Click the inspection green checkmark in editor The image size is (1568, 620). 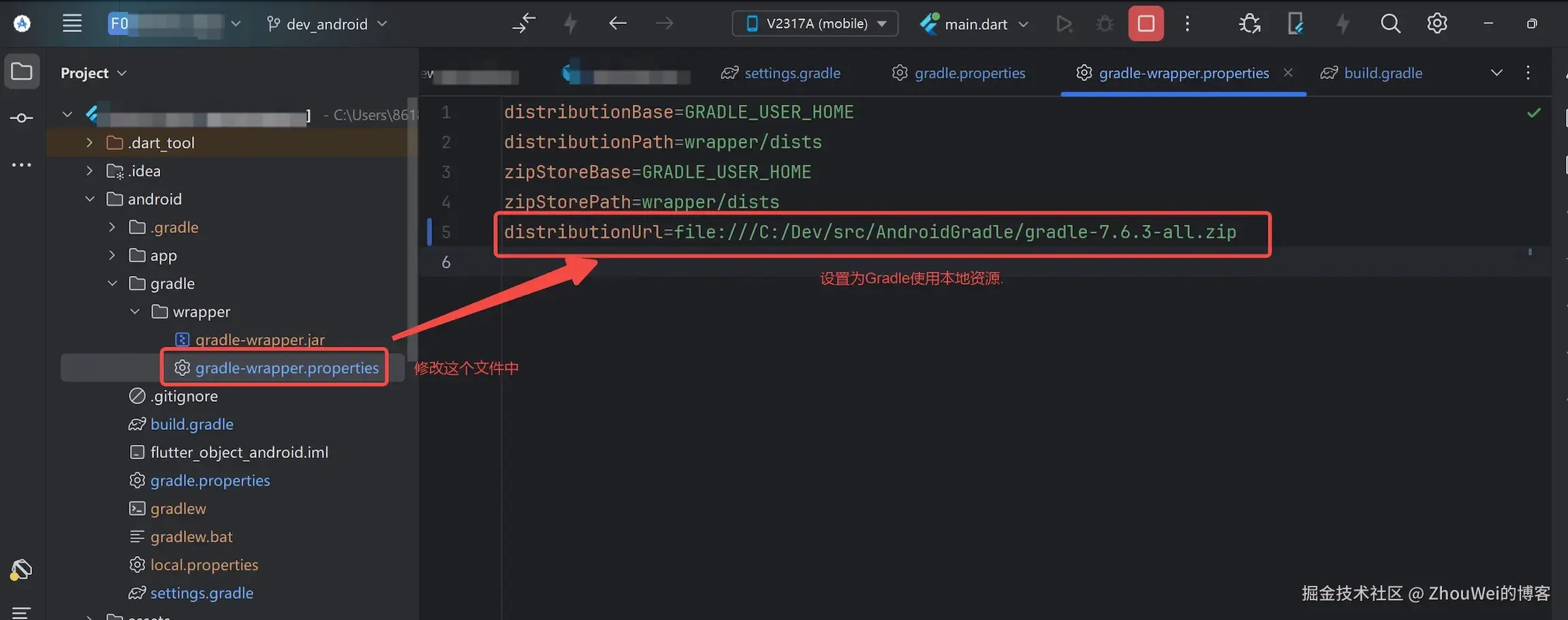point(1534,113)
